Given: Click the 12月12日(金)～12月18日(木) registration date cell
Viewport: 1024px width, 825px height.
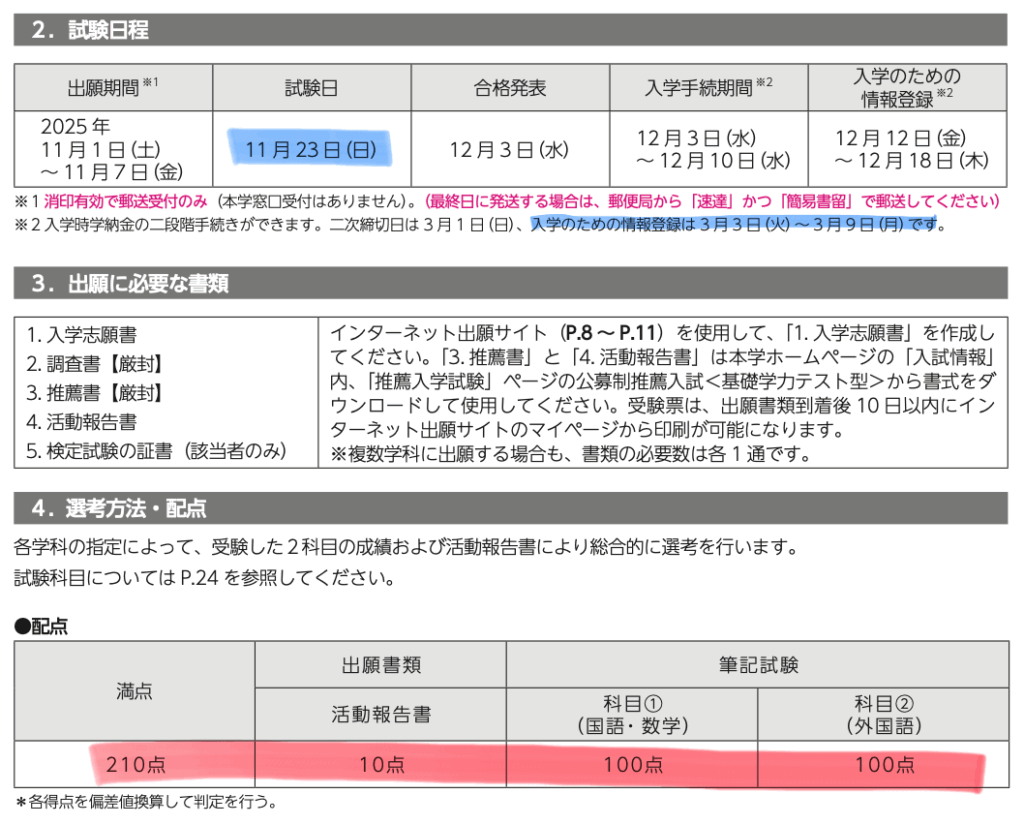Looking at the screenshot, I should [x=906, y=149].
